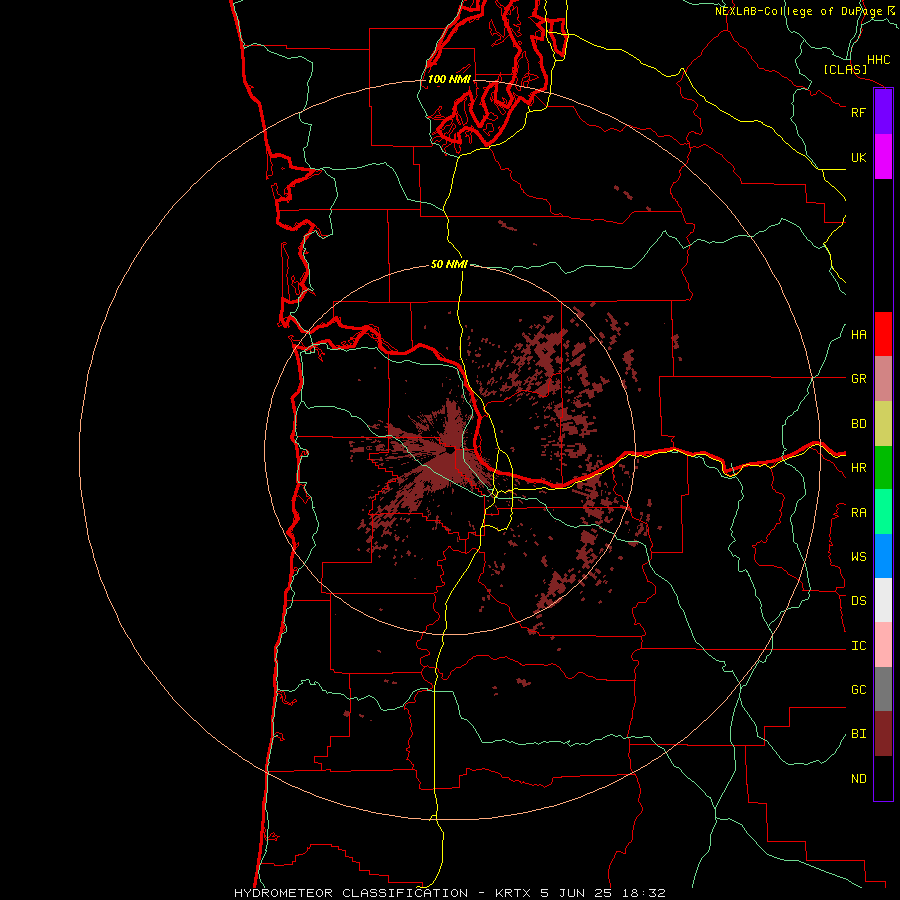Click the RF purple legend swatch
900x900 pixels.
point(883,112)
